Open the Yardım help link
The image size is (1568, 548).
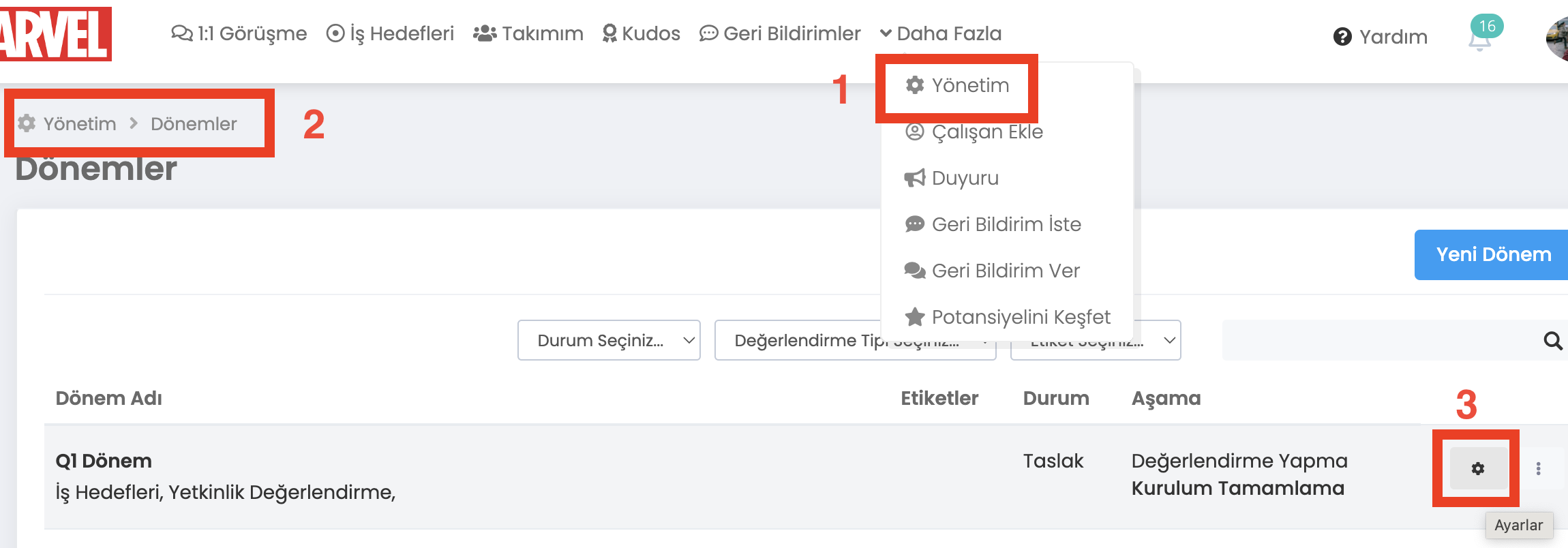(x=1381, y=37)
